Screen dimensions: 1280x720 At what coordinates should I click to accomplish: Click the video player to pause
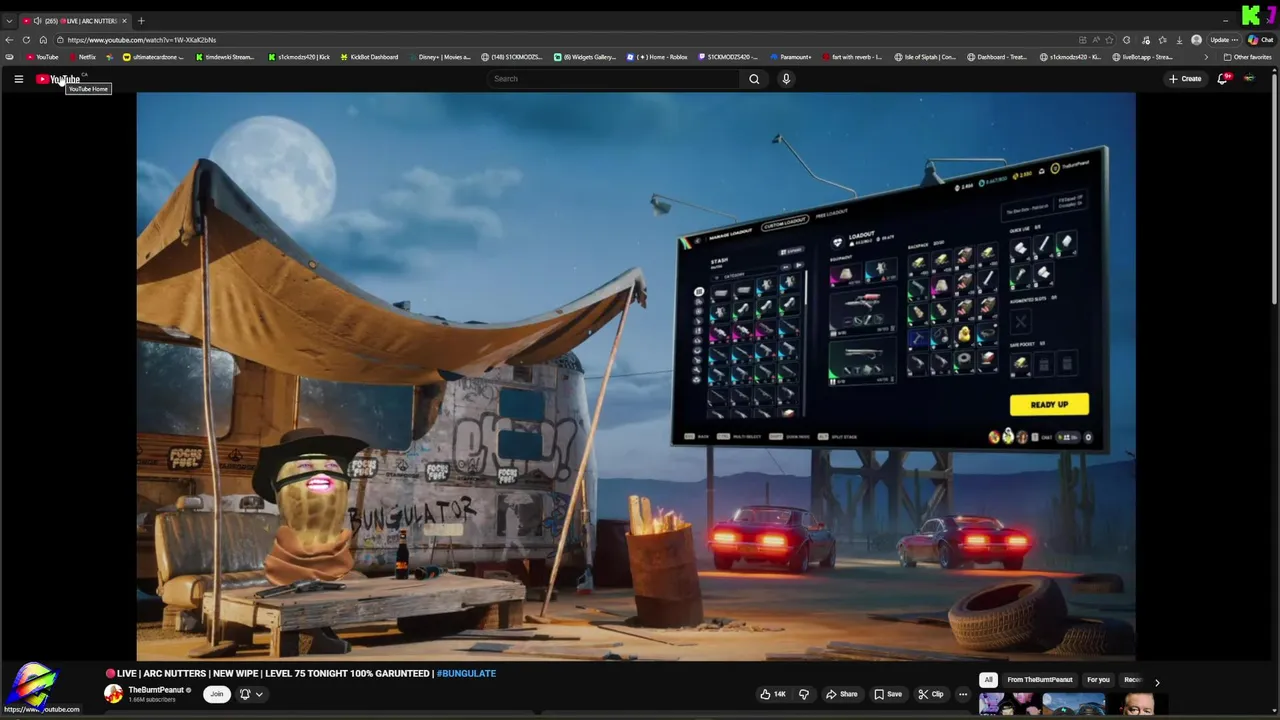(636, 376)
